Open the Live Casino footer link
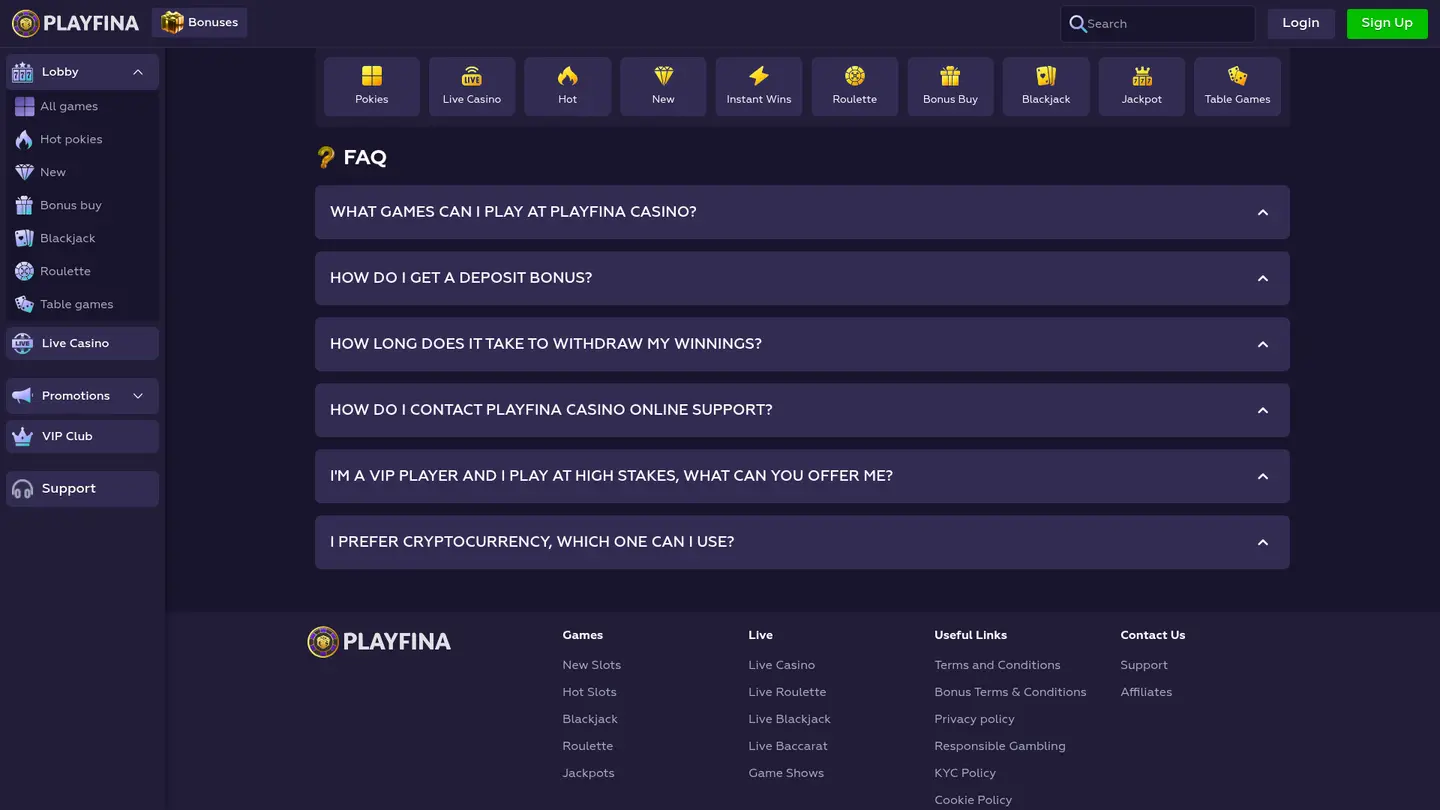The image size is (1440, 810). pos(781,665)
